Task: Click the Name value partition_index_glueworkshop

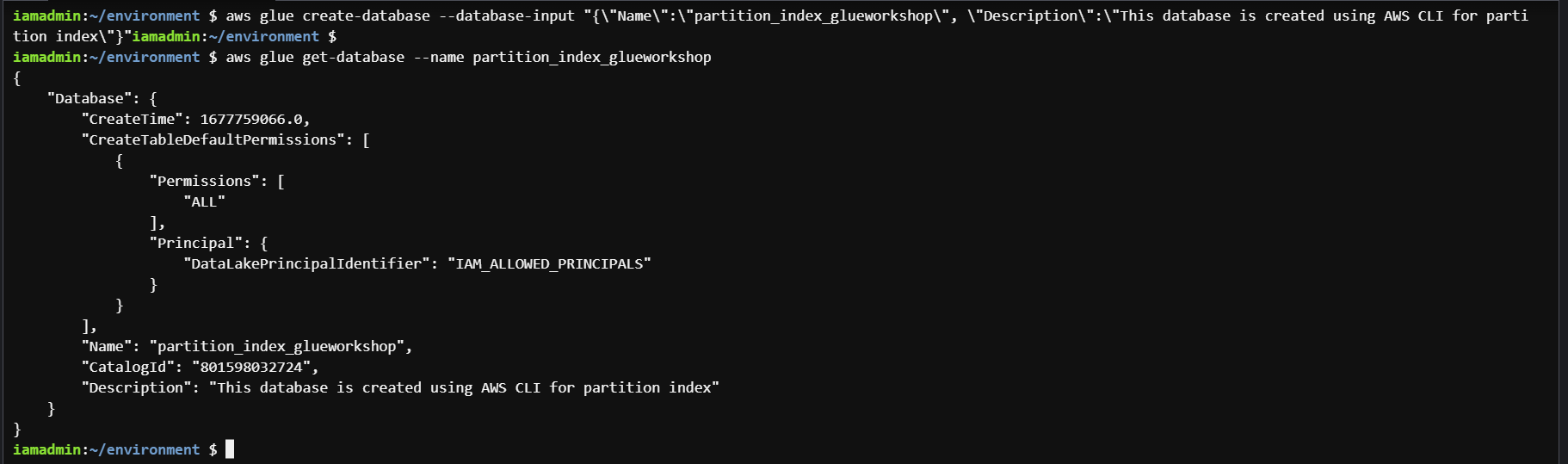Action: click(x=281, y=346)
